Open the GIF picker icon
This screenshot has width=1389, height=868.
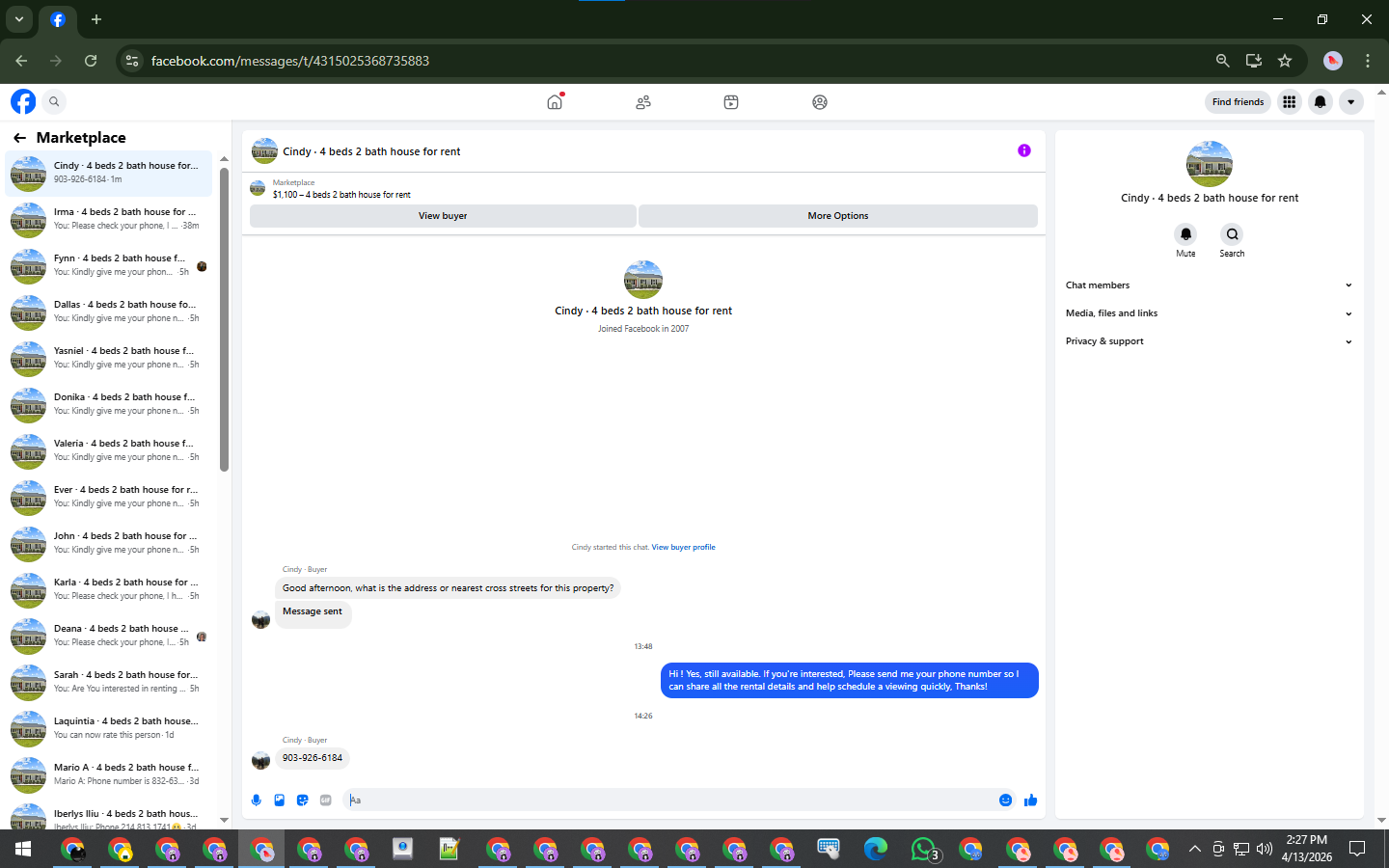(x=326, y=800)
